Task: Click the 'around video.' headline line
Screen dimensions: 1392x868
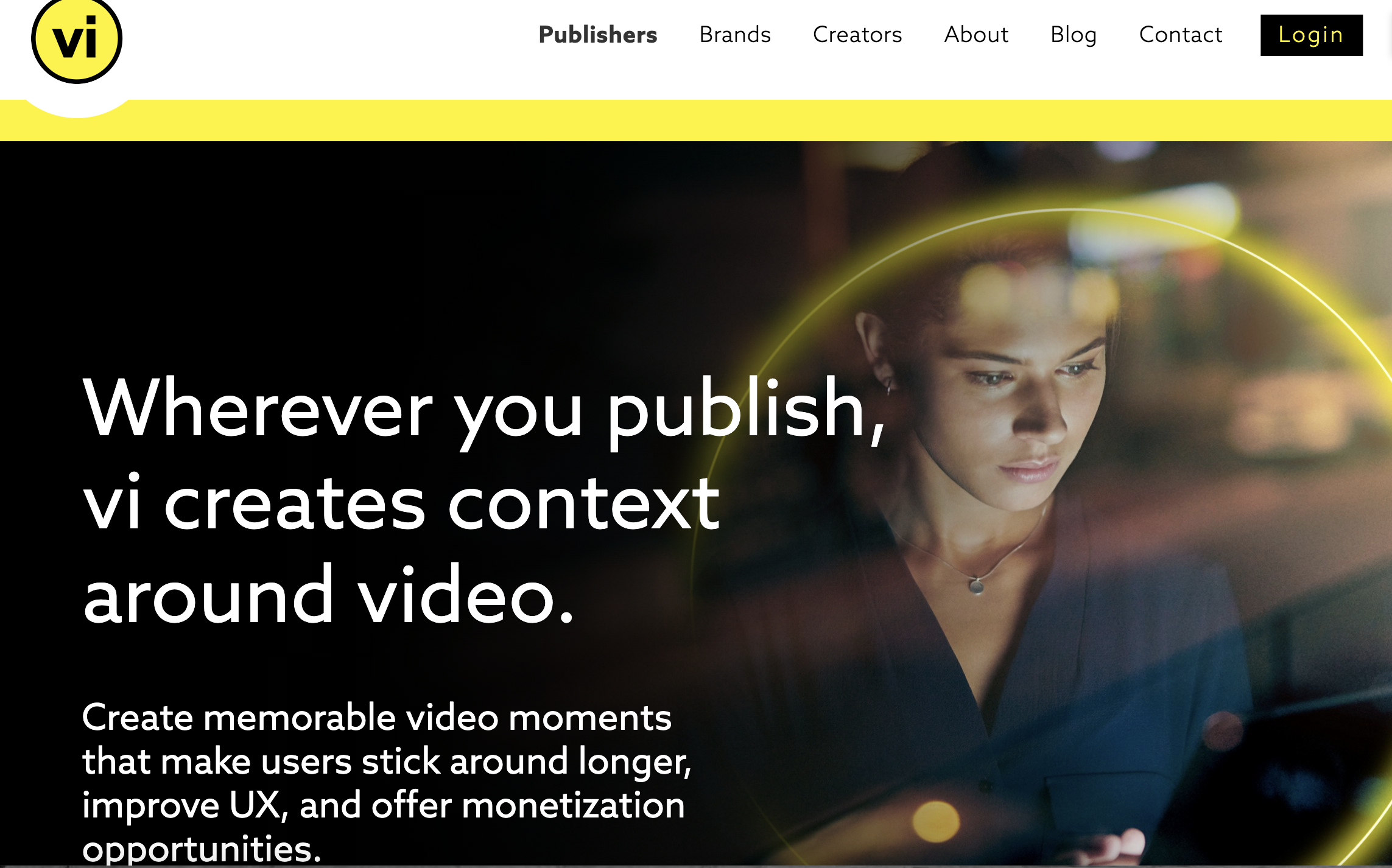Action: pos(329,596)
